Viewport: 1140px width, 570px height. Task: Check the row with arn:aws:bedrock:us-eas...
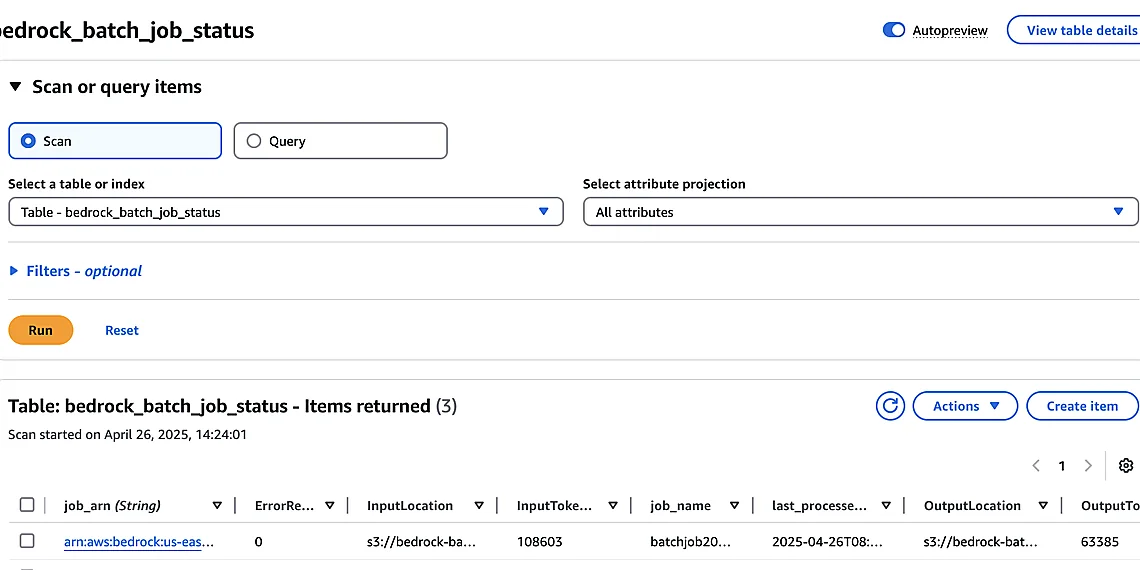coord(27,541)
